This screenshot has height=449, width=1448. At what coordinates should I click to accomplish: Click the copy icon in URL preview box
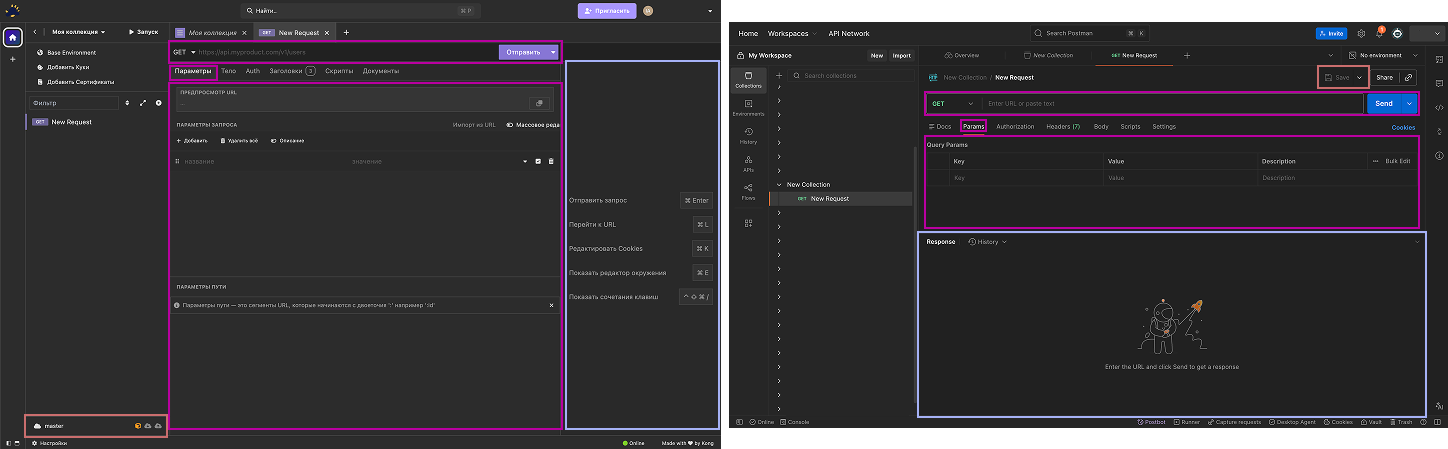pos(539,102)
